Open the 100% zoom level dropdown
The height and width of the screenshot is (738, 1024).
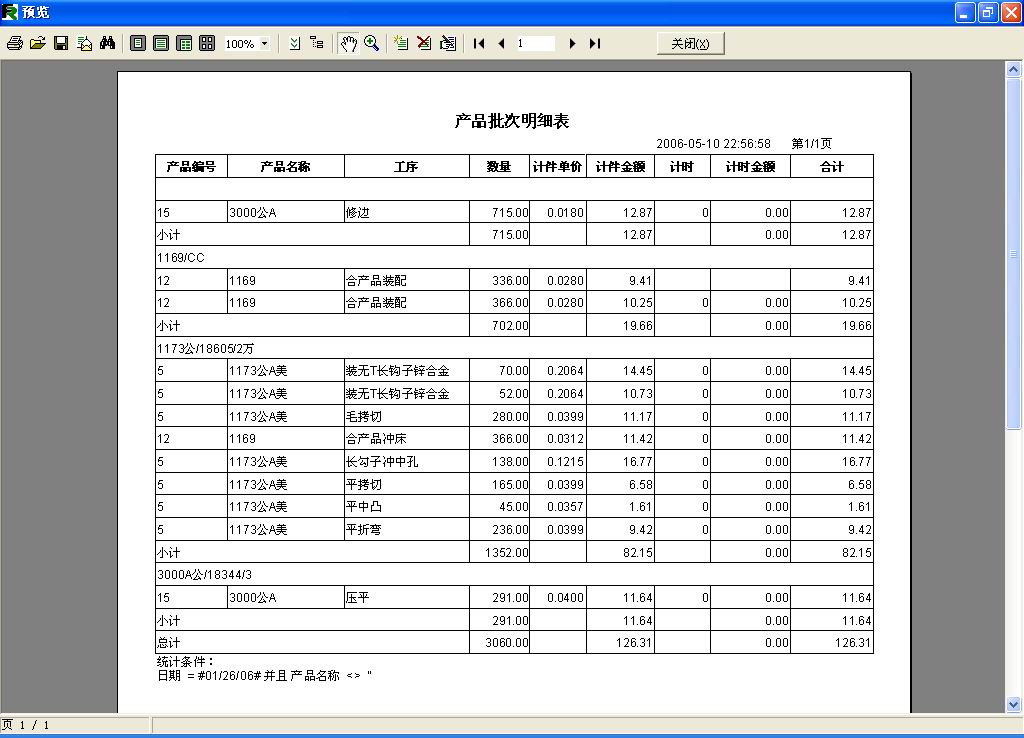(266, 43)
